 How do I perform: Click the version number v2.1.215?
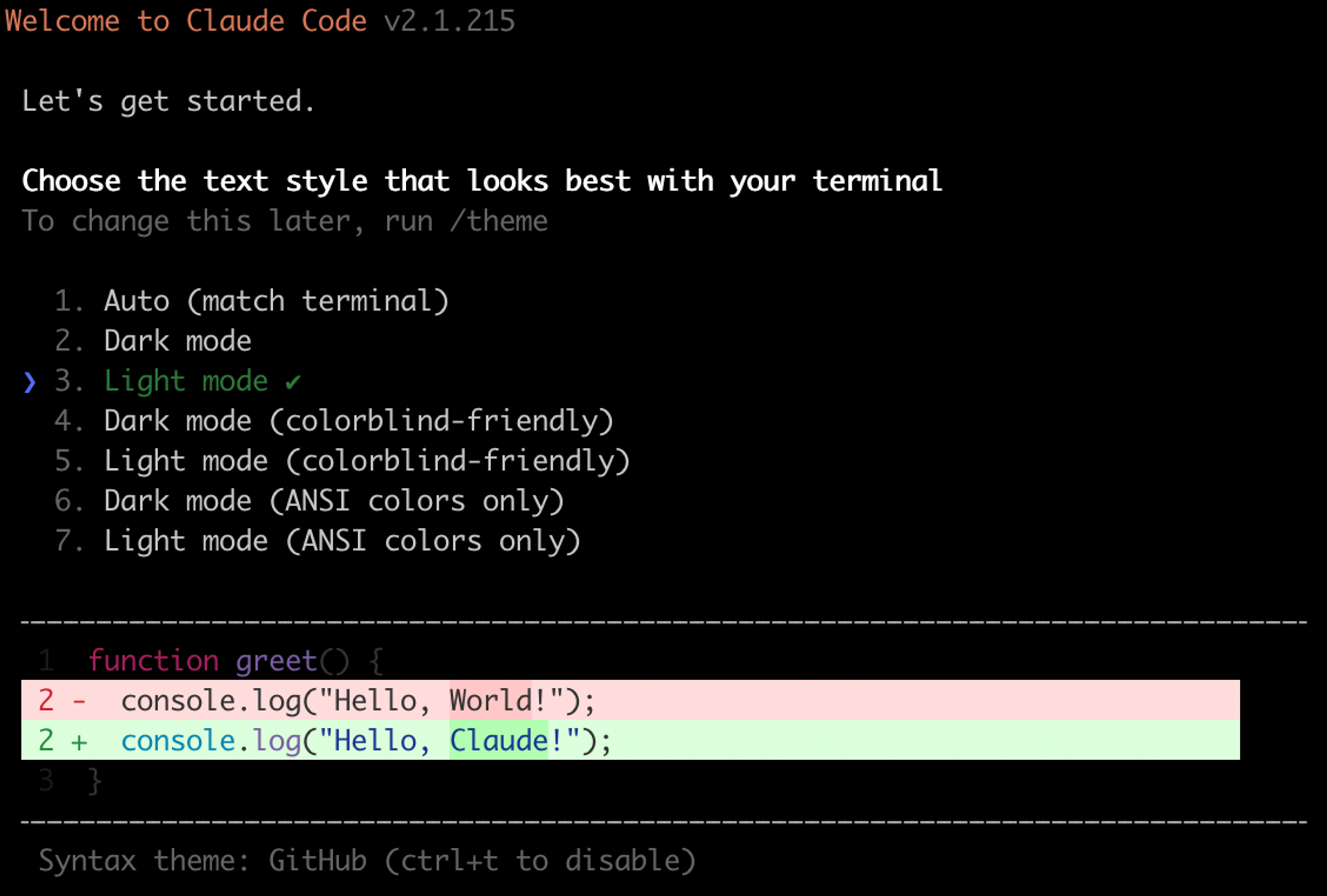[x=449, y=21]
